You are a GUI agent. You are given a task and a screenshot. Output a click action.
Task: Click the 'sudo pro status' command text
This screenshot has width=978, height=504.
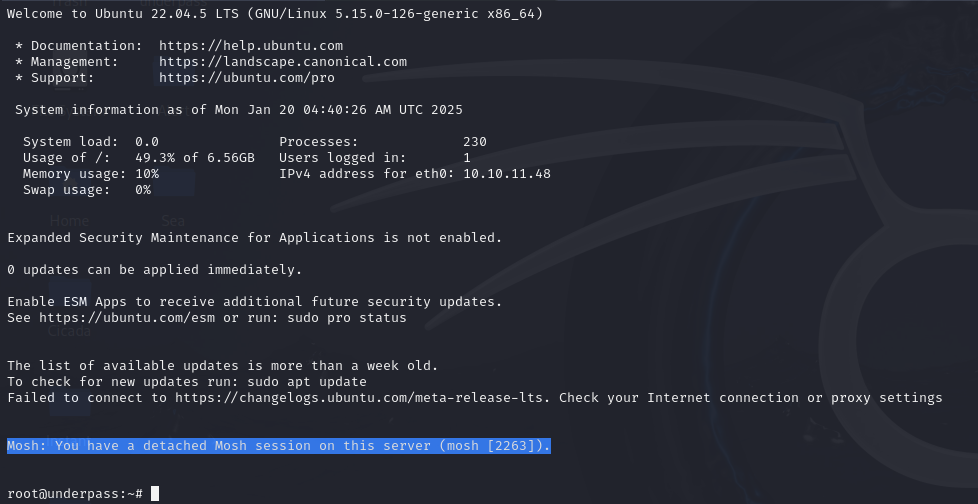pos(346,317)
